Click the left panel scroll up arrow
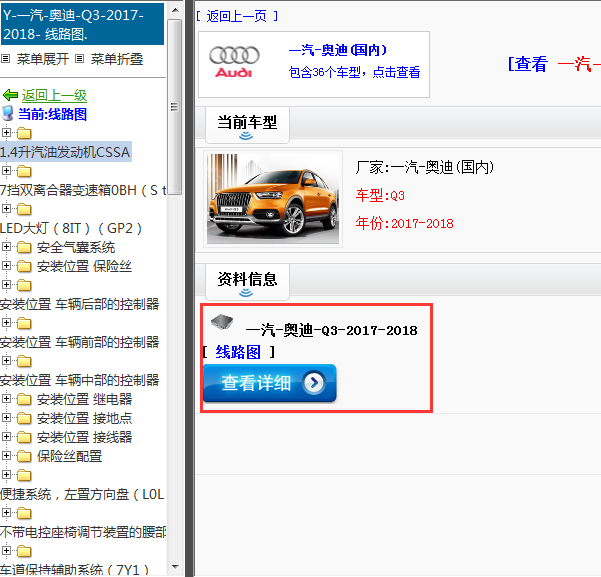The width and height of the screenshot is (601, 577). [x=175, y=10]
